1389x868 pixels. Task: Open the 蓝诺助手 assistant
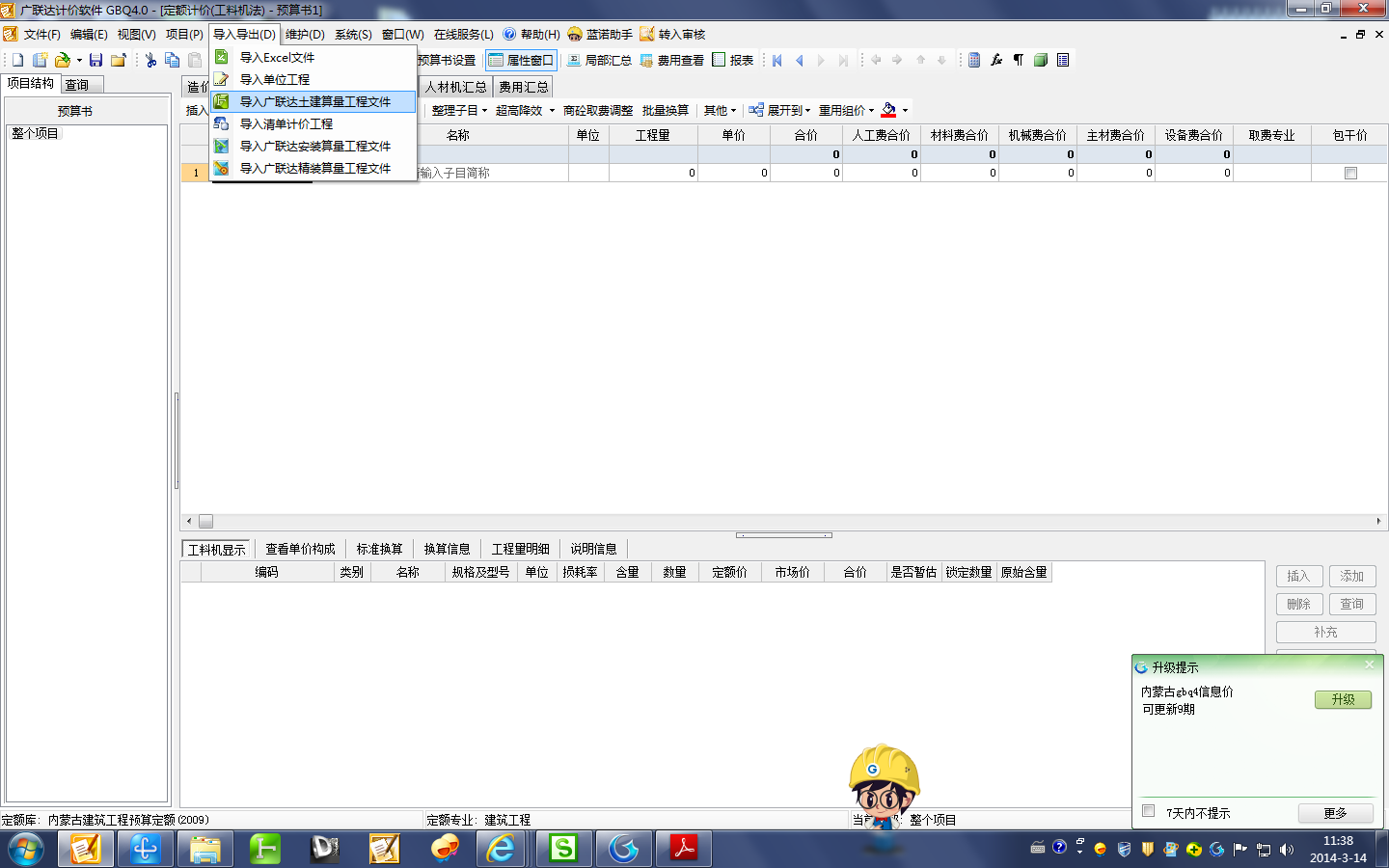pos(600,34)
